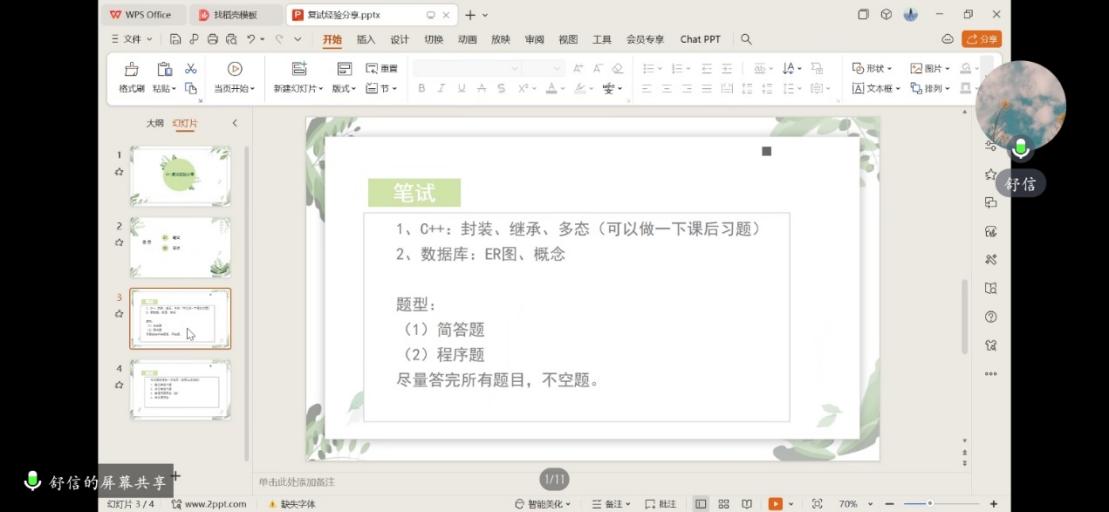1109x512 pixels.
Task: Toggle the star mark on slide 1
Action: pos(119,171)
